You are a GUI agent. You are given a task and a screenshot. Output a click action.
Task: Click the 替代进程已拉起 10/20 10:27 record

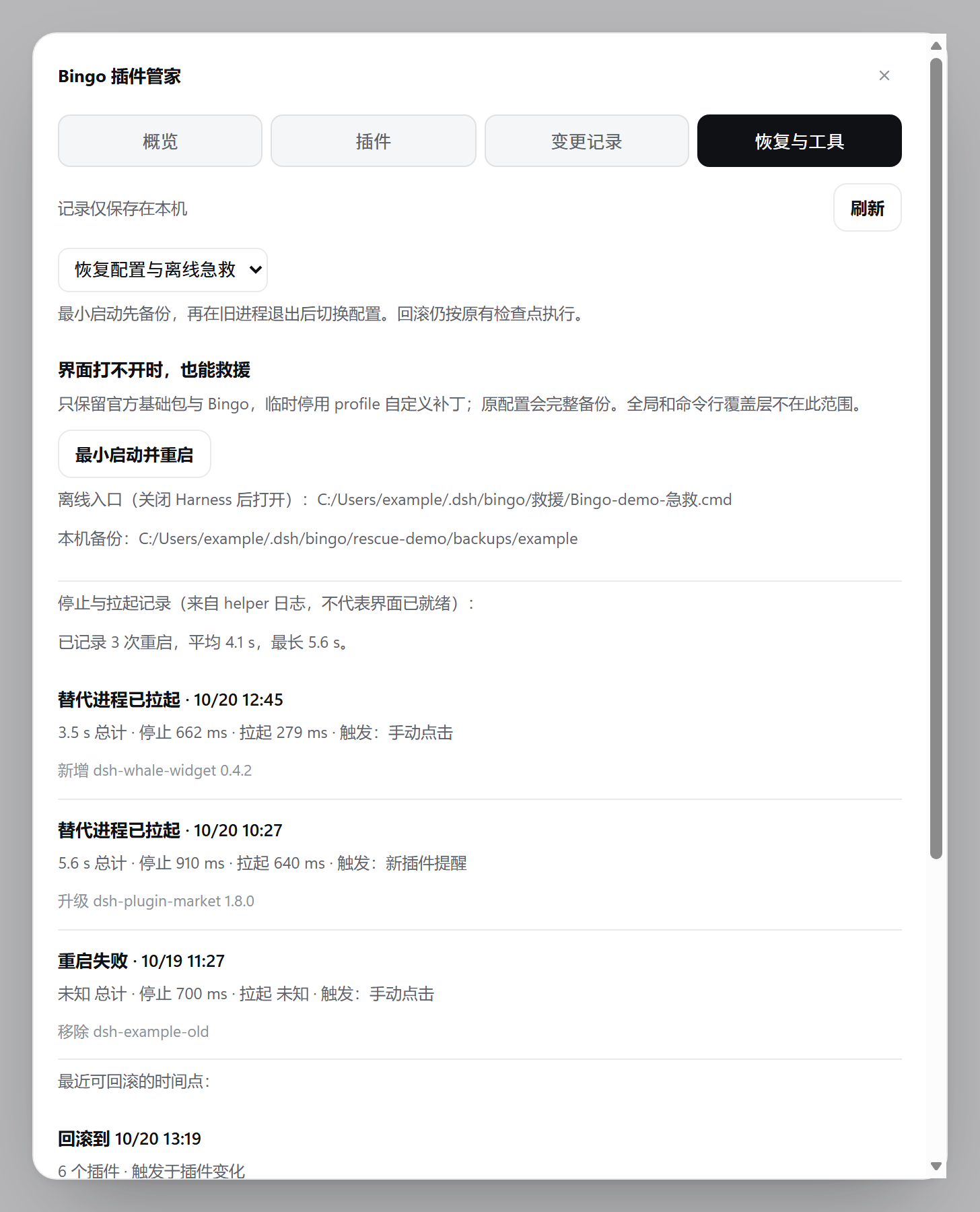(170, 830)
